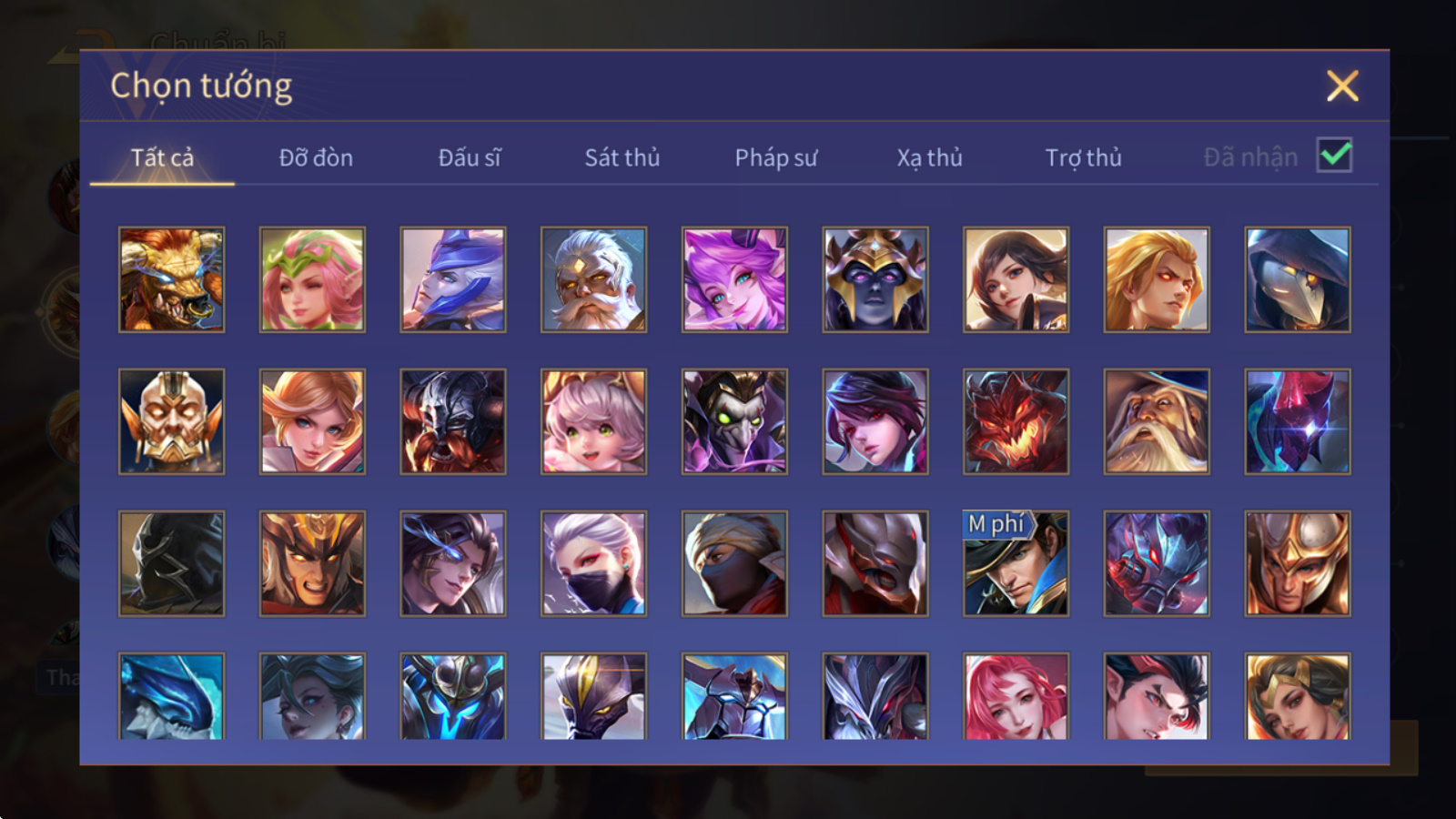
Task: Open the Sát thủ tab
Action: coord(622,157)
